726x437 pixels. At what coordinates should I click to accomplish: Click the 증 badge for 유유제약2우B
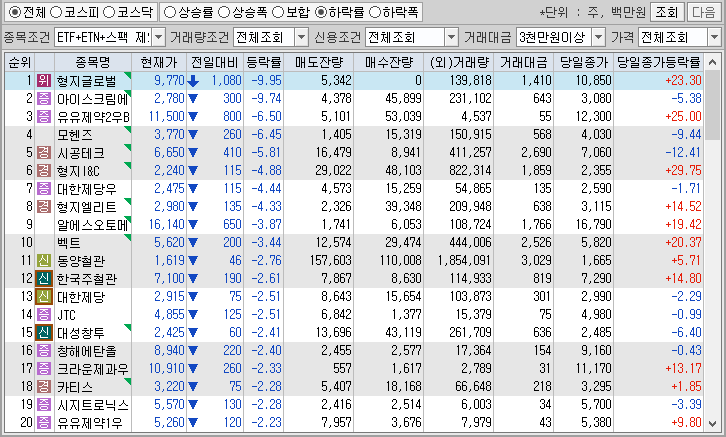44,117
